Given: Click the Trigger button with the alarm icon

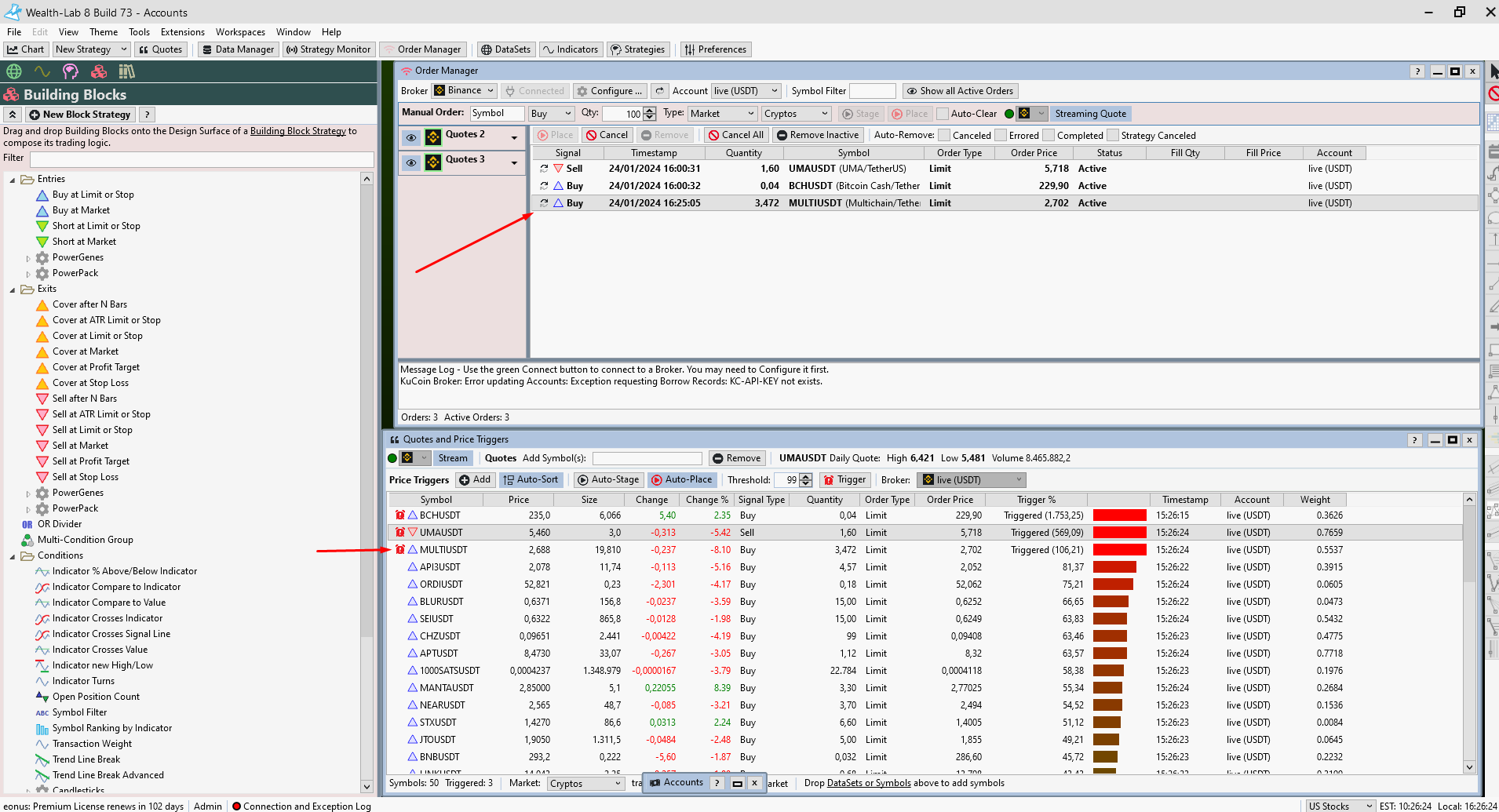Looking at the screenshot, I should (844, 480).
